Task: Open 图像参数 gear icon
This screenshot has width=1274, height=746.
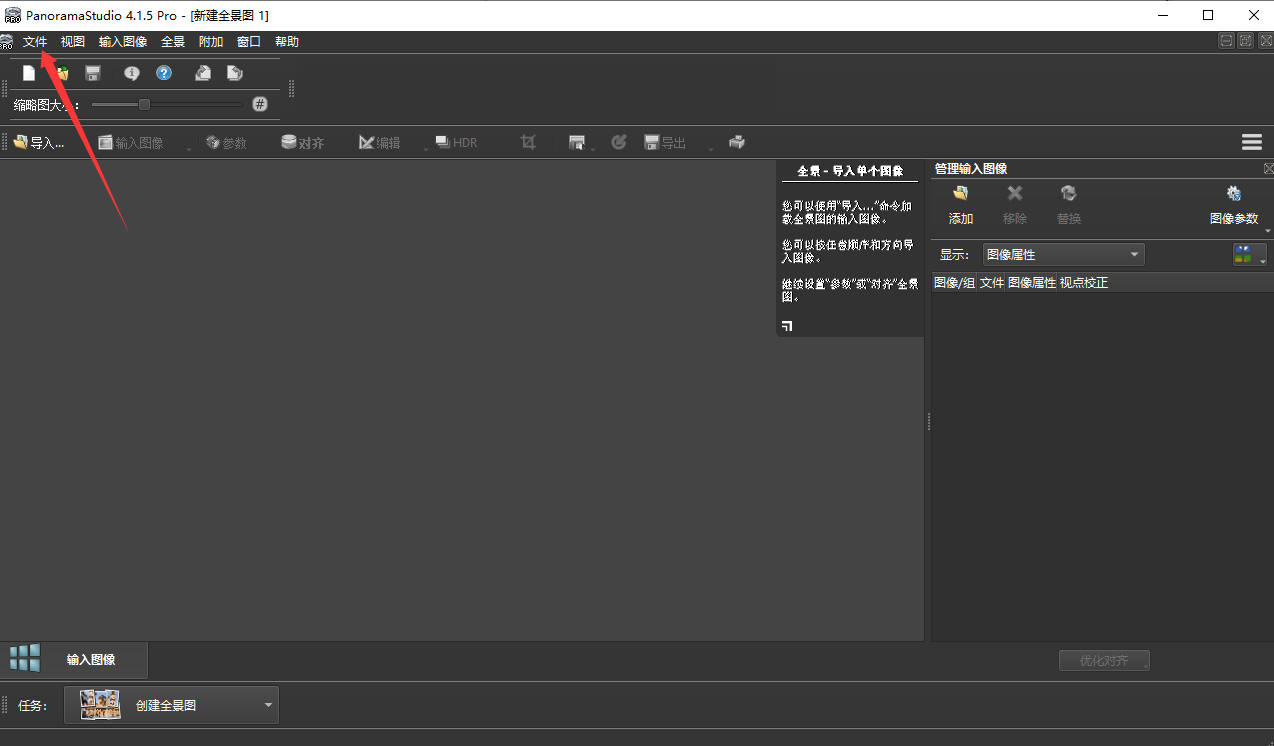Action: (1233, 204)
